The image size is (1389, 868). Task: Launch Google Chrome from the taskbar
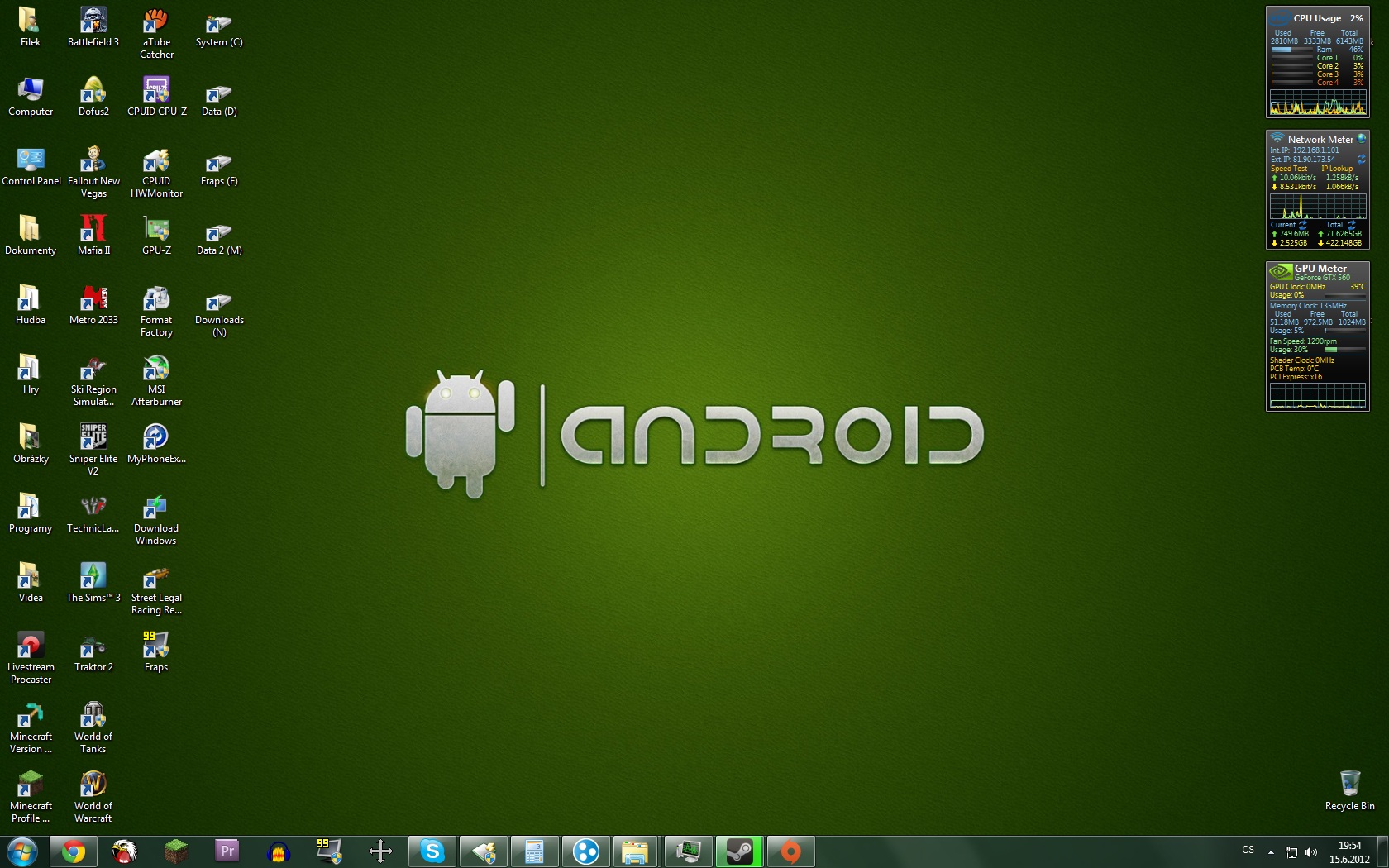point(74,851)
